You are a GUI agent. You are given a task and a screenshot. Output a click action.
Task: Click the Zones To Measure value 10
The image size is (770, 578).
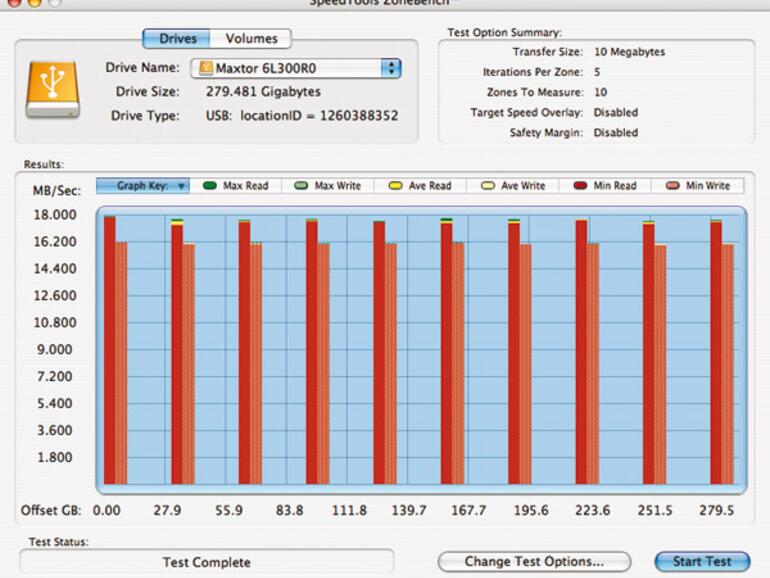(601, 92)
